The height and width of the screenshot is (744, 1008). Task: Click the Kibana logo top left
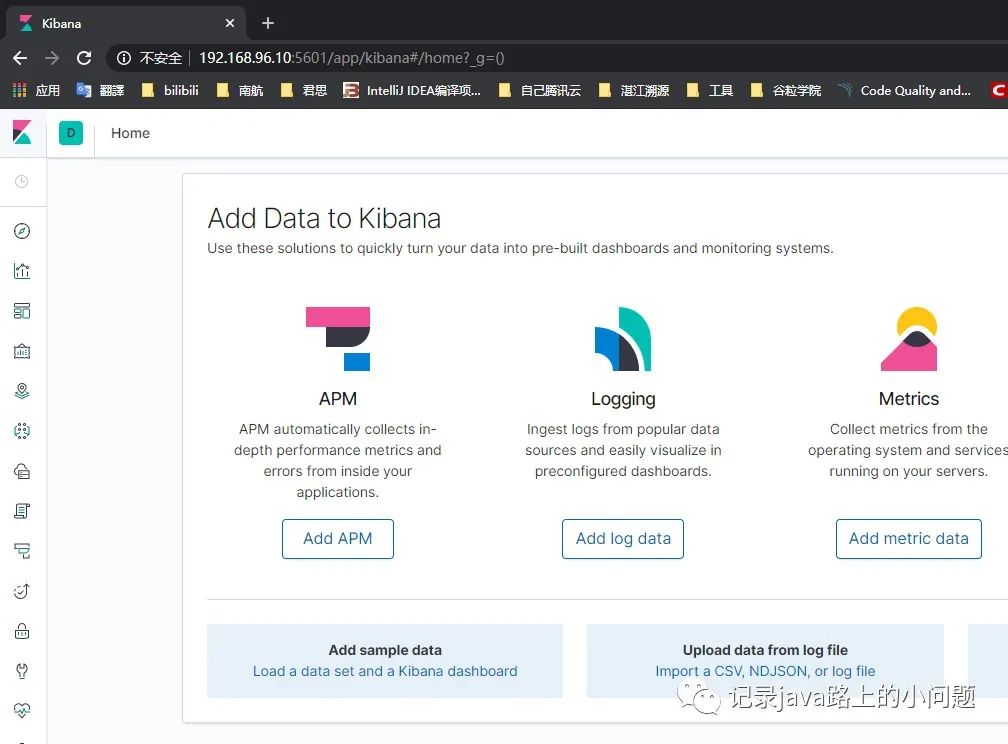pyautogui.click(x=22, y=132)
